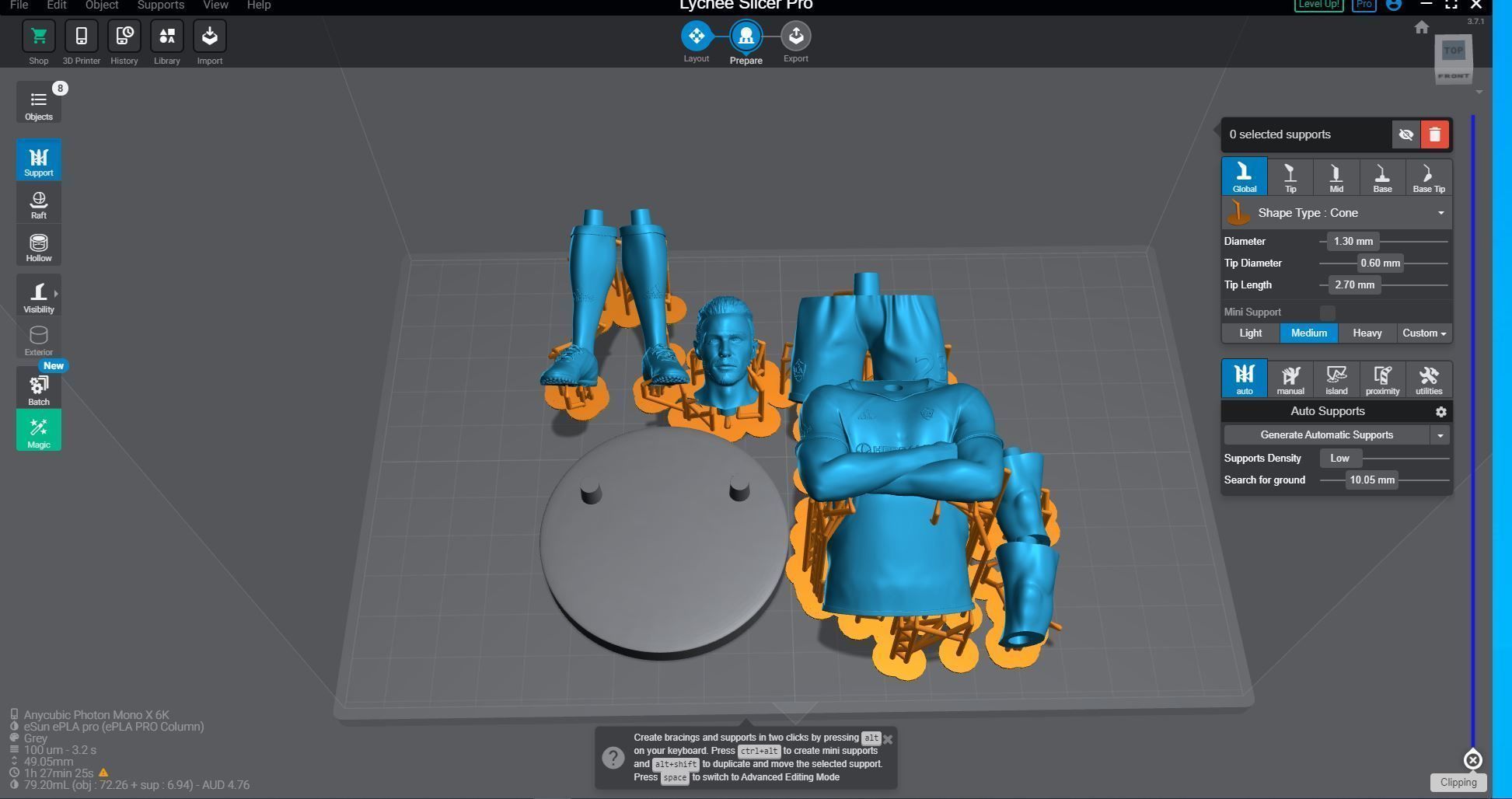Choose the Light support preset
The width and height of the screenshot is (1512, 799).
[1250, 333]
